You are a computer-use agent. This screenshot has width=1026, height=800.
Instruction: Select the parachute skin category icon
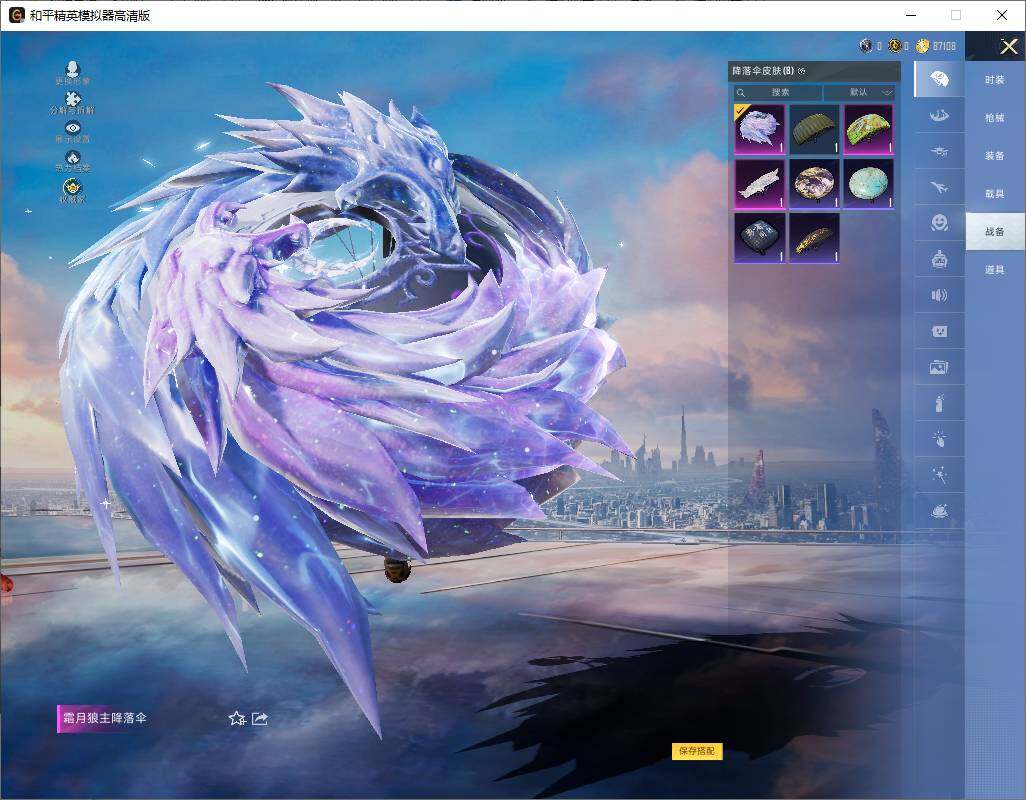click(x=939, y=79)
